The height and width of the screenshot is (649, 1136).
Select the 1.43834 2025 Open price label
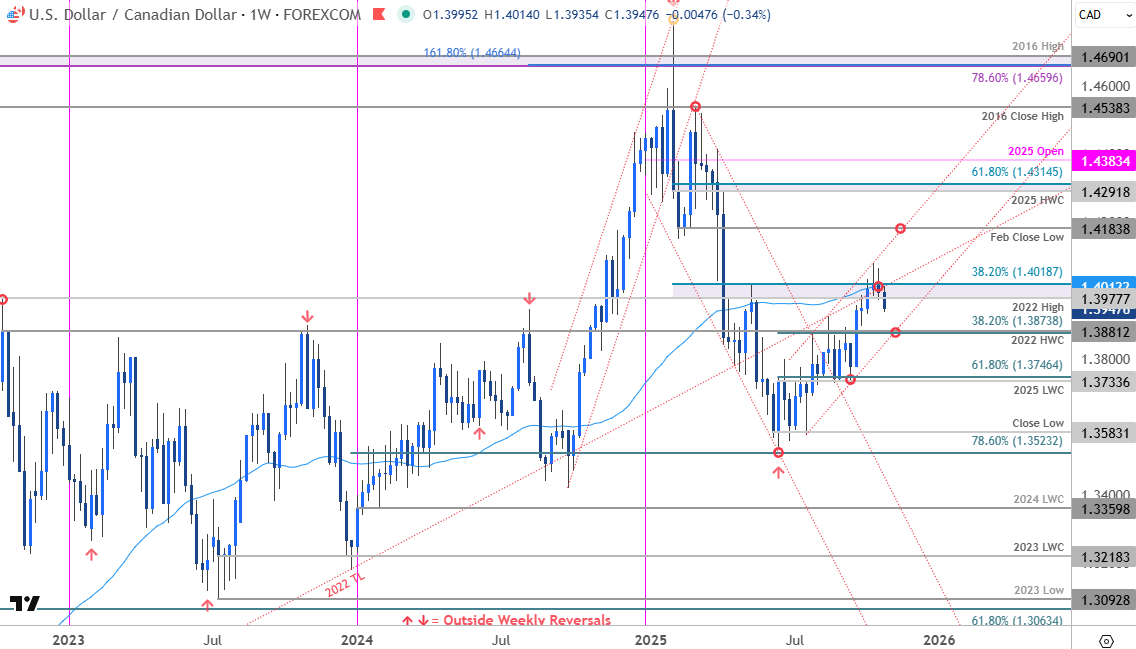click(1103, 160)
